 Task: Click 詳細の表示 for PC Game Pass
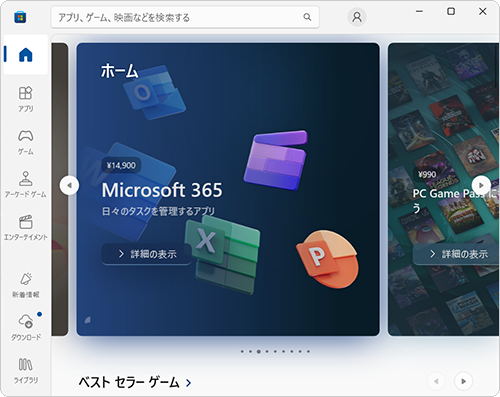click(x=457, y=254)
